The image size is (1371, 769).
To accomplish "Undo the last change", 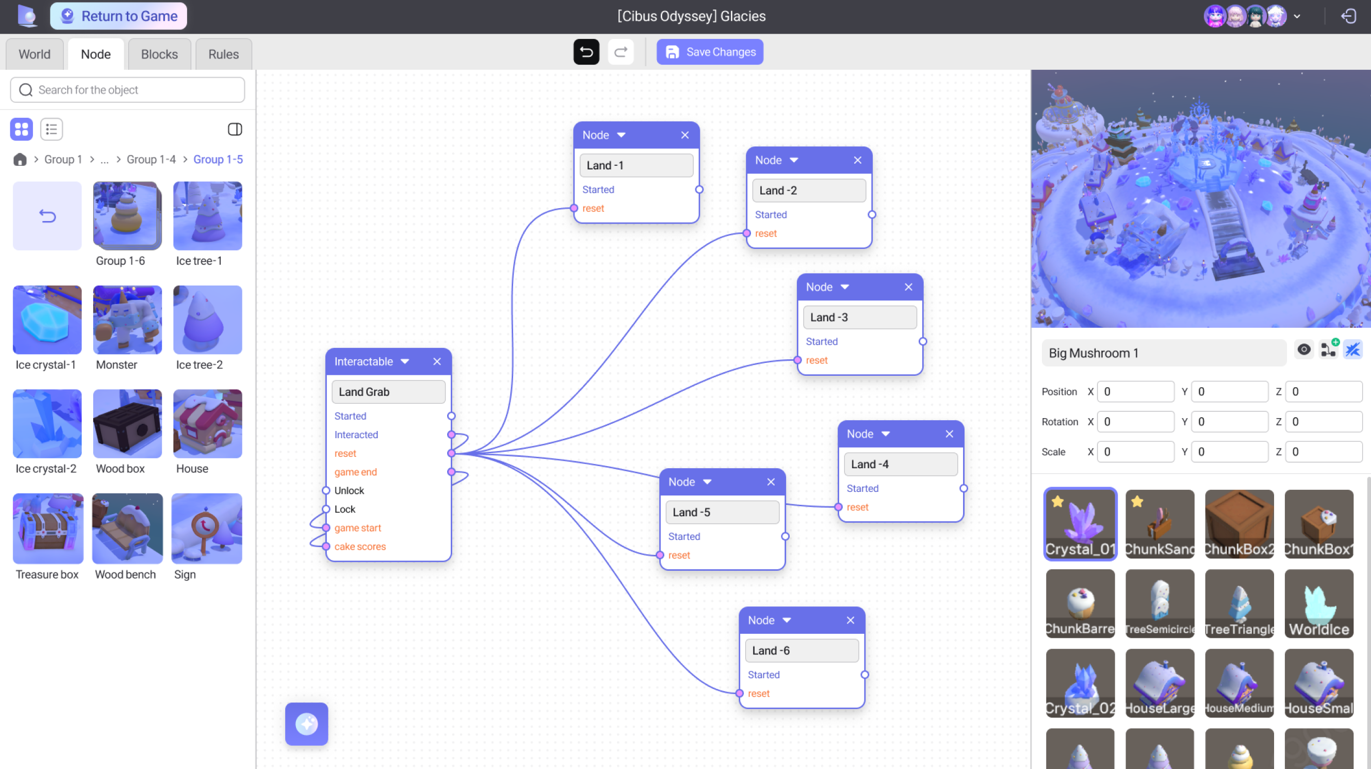I will point(586,51).
